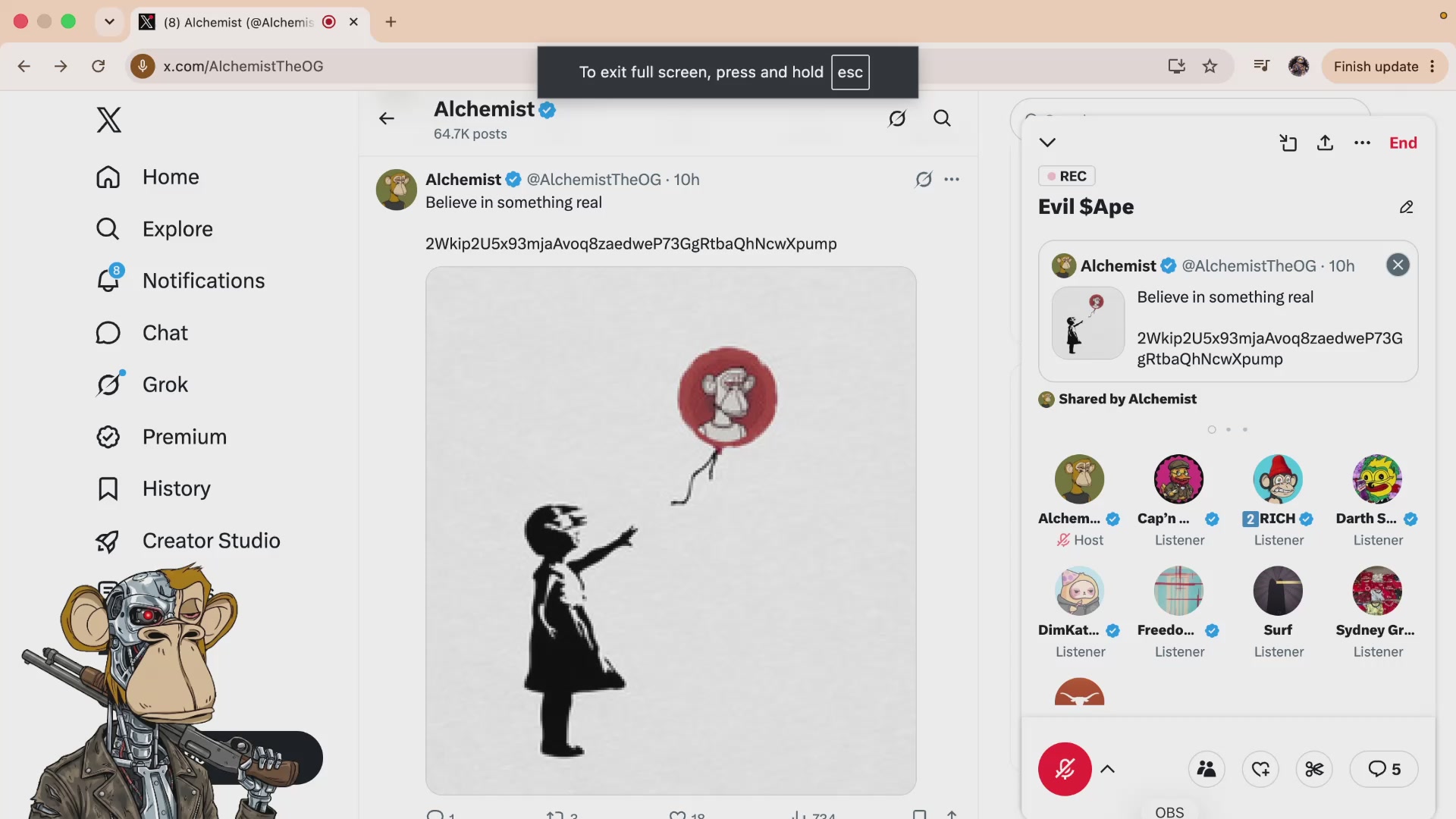Collapse the Space panel with chevron
The width and height of the screenshot is (1456, 819).
pos(1047,143)
